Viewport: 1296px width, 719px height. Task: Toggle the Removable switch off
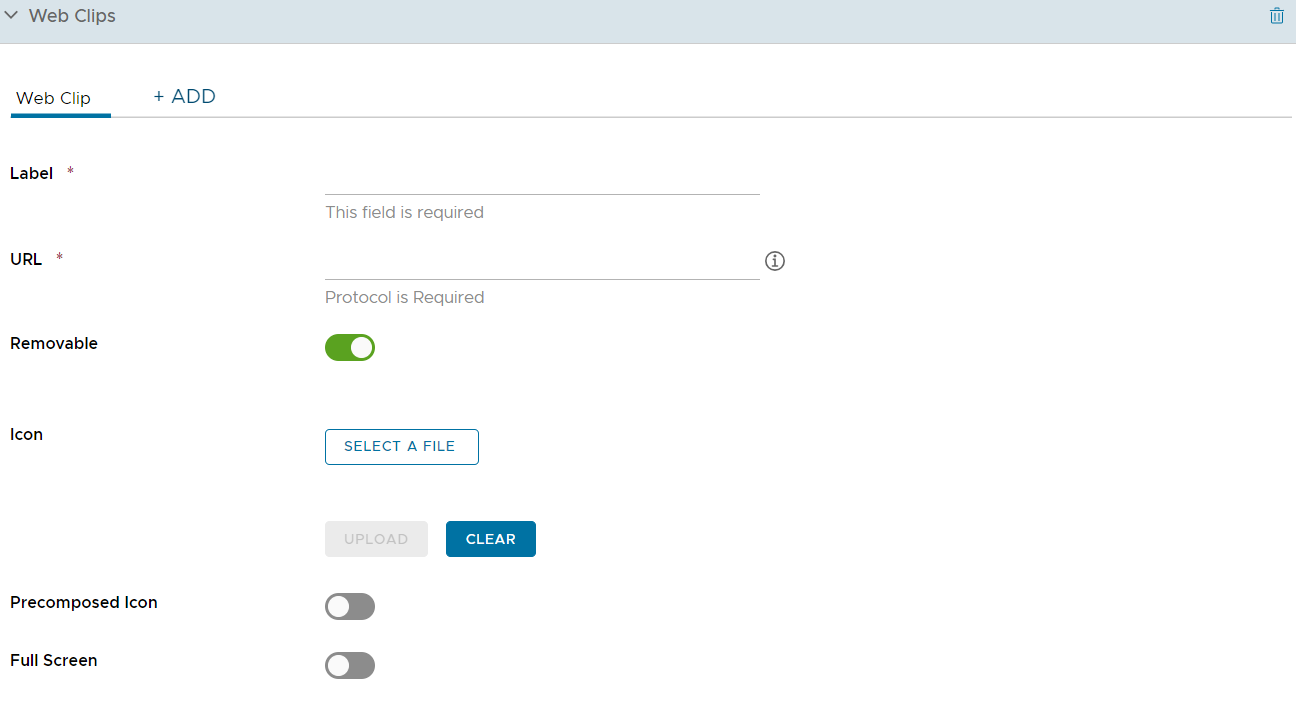pos(350,348)
